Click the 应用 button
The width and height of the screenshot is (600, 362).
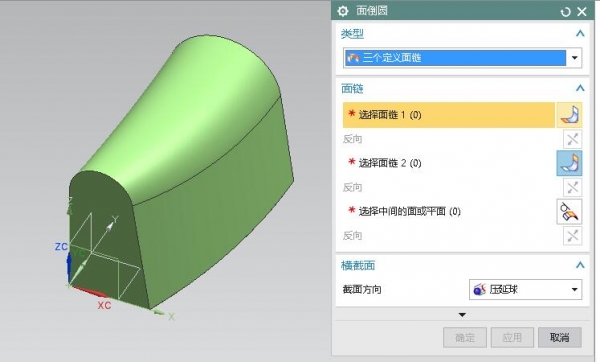(512, 337)
